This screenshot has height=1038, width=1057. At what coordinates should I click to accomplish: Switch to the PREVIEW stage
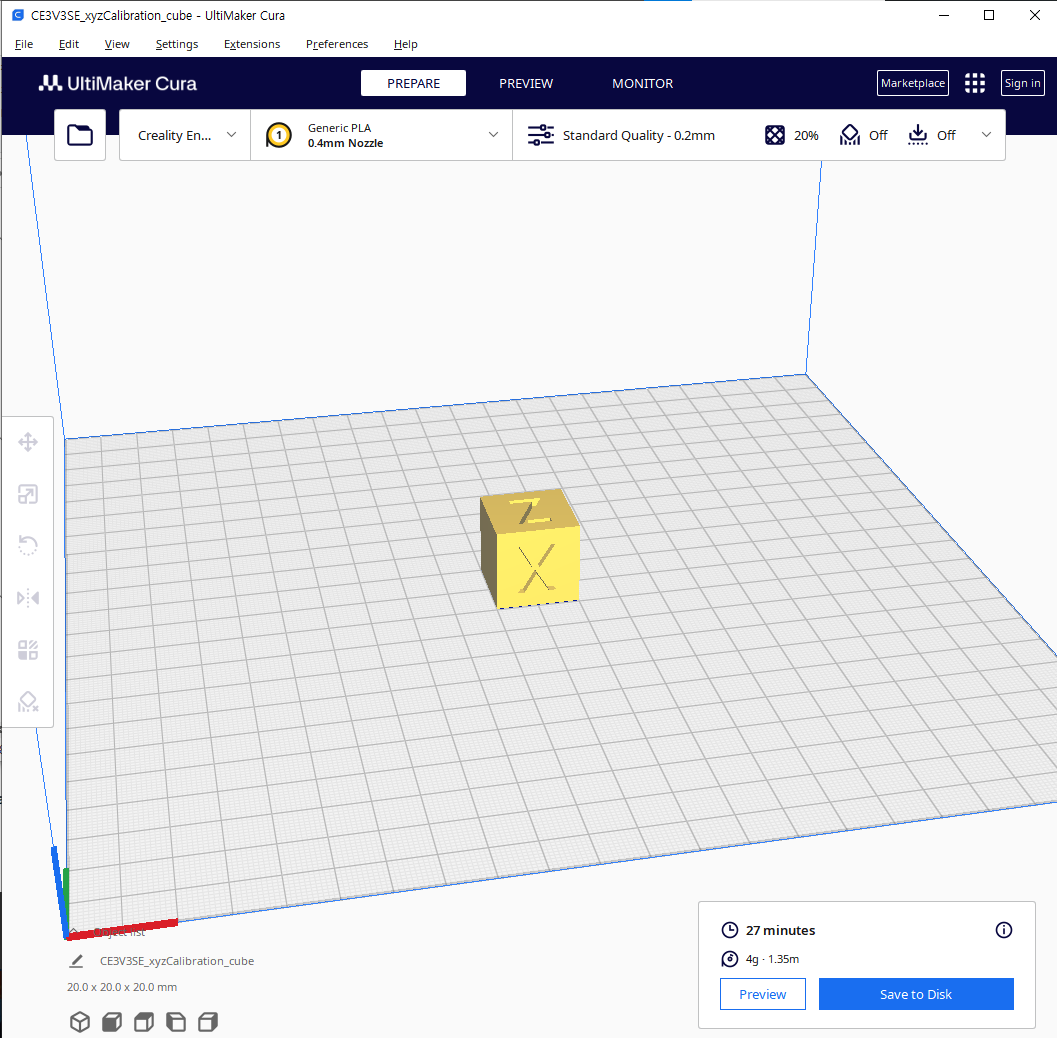click(x=526, y=83)
